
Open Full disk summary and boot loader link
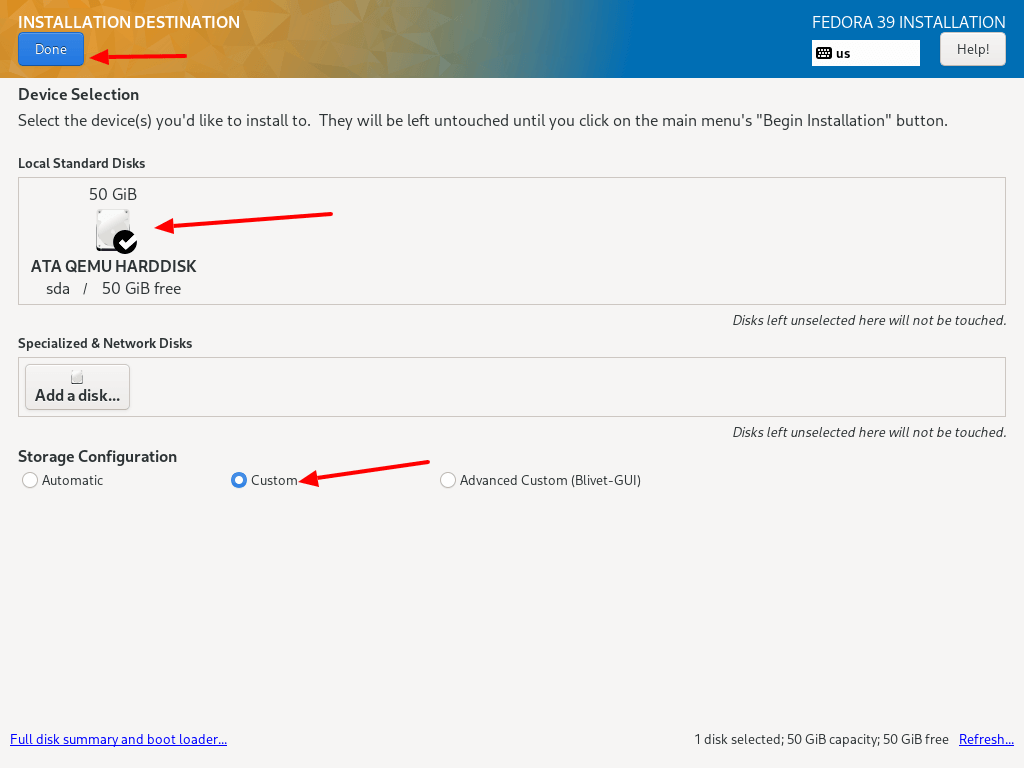(118, 739)
